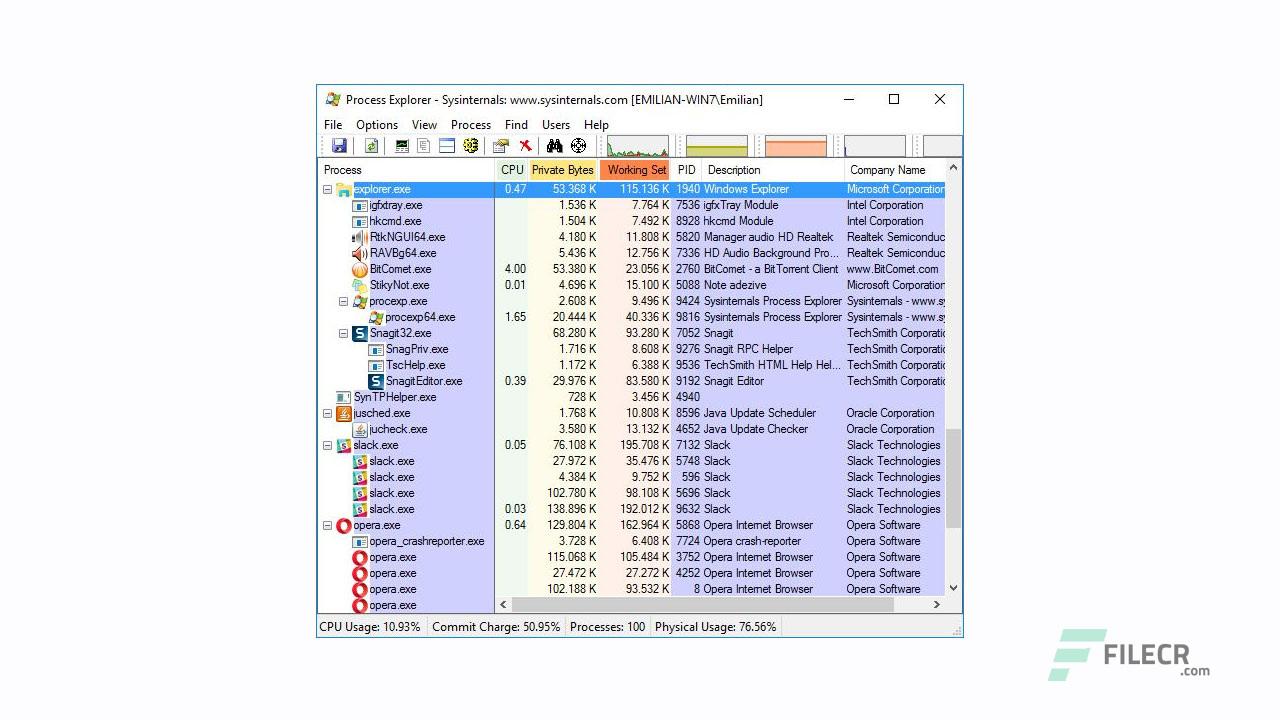This screenshot has height=720, width=1280.
Task: Click the Refresh Now toolbar icon
Action: click(x=371, y=146)
